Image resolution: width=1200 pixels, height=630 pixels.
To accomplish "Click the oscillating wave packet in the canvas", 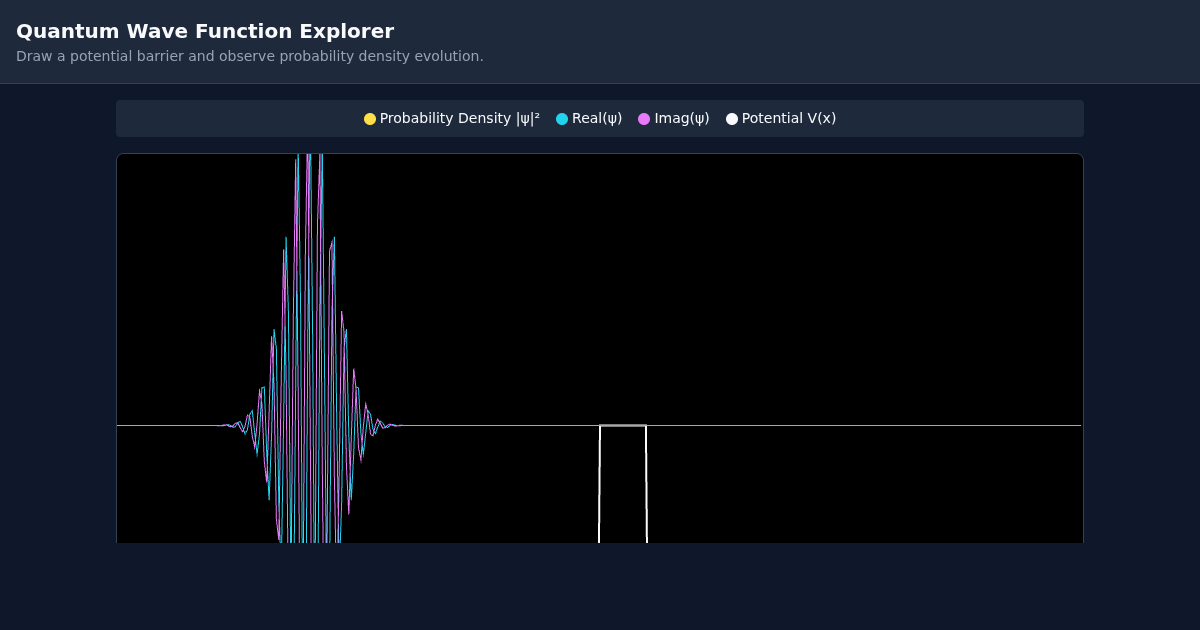I will [x=310, y=348].
